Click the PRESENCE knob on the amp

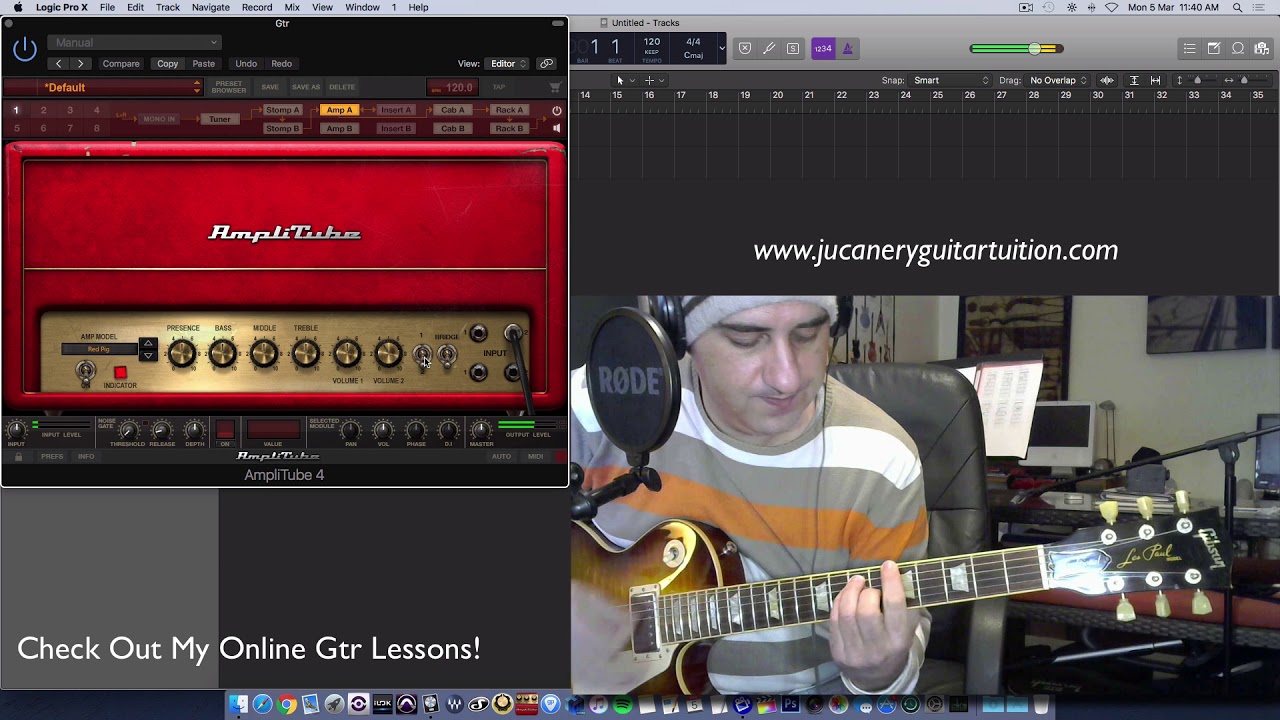tap(182, 353)
